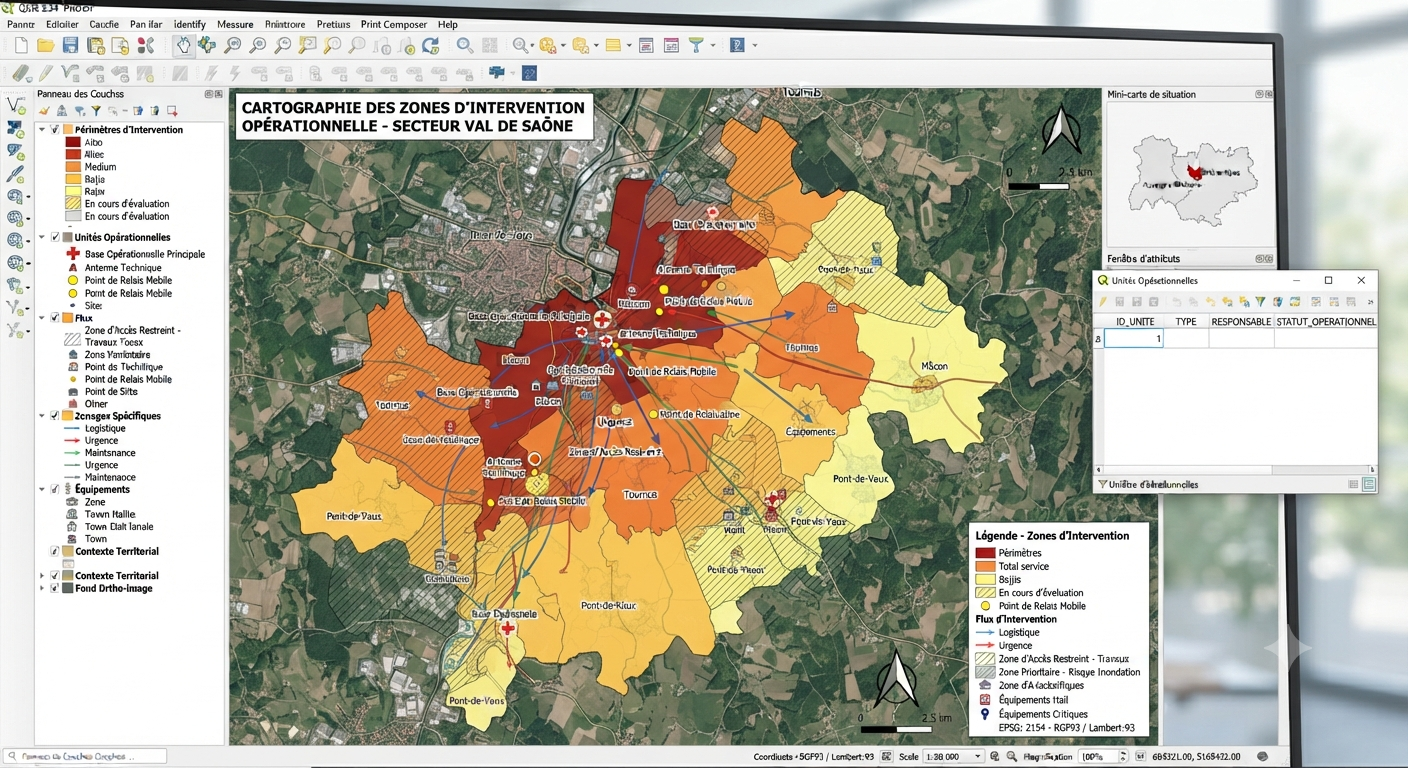1408x768 pixels.
Task: Click the Rajx pale yellow color swatch
Action: 72,191
